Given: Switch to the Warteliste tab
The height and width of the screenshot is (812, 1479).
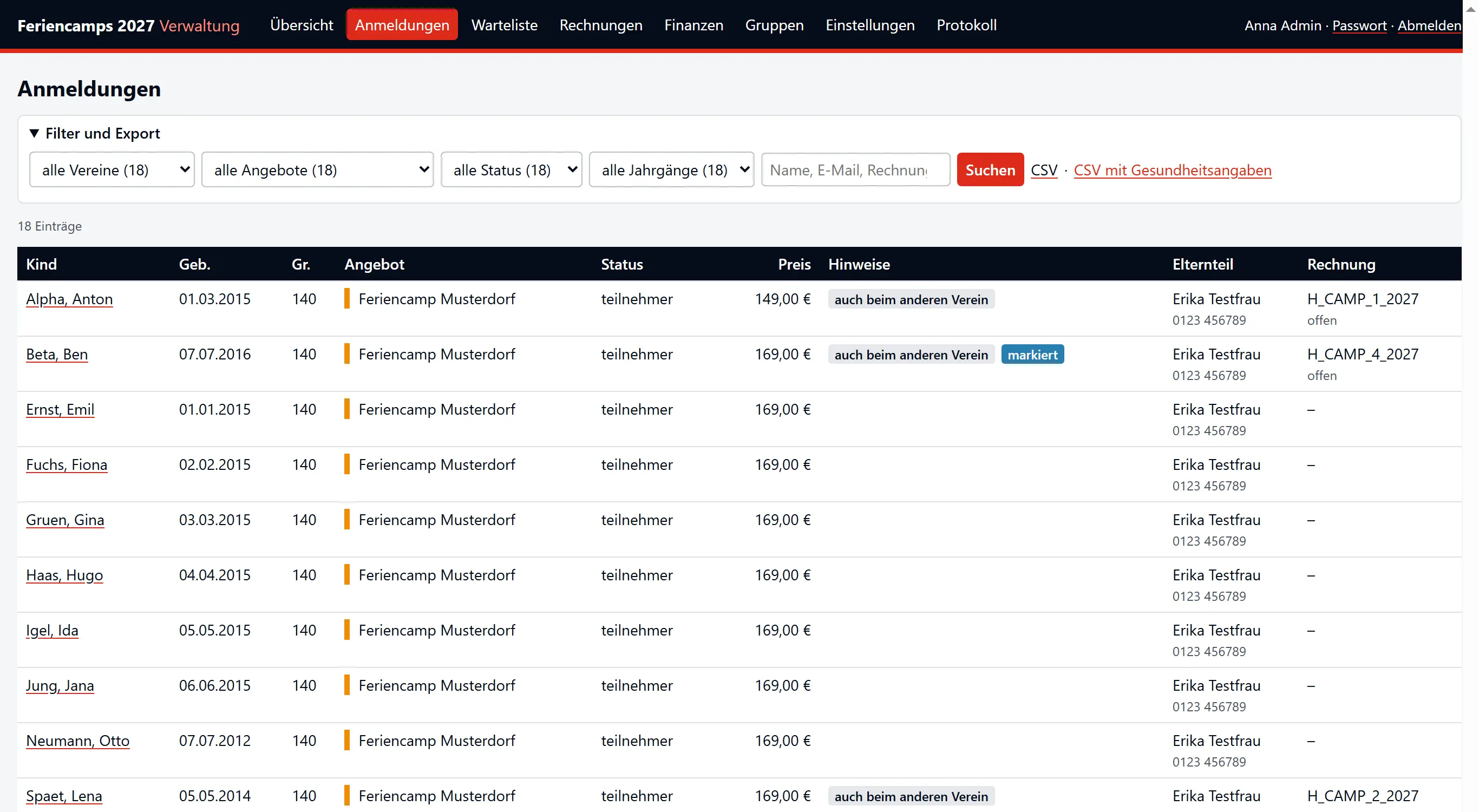Looking at the screenshot, I should pos(504,25).
